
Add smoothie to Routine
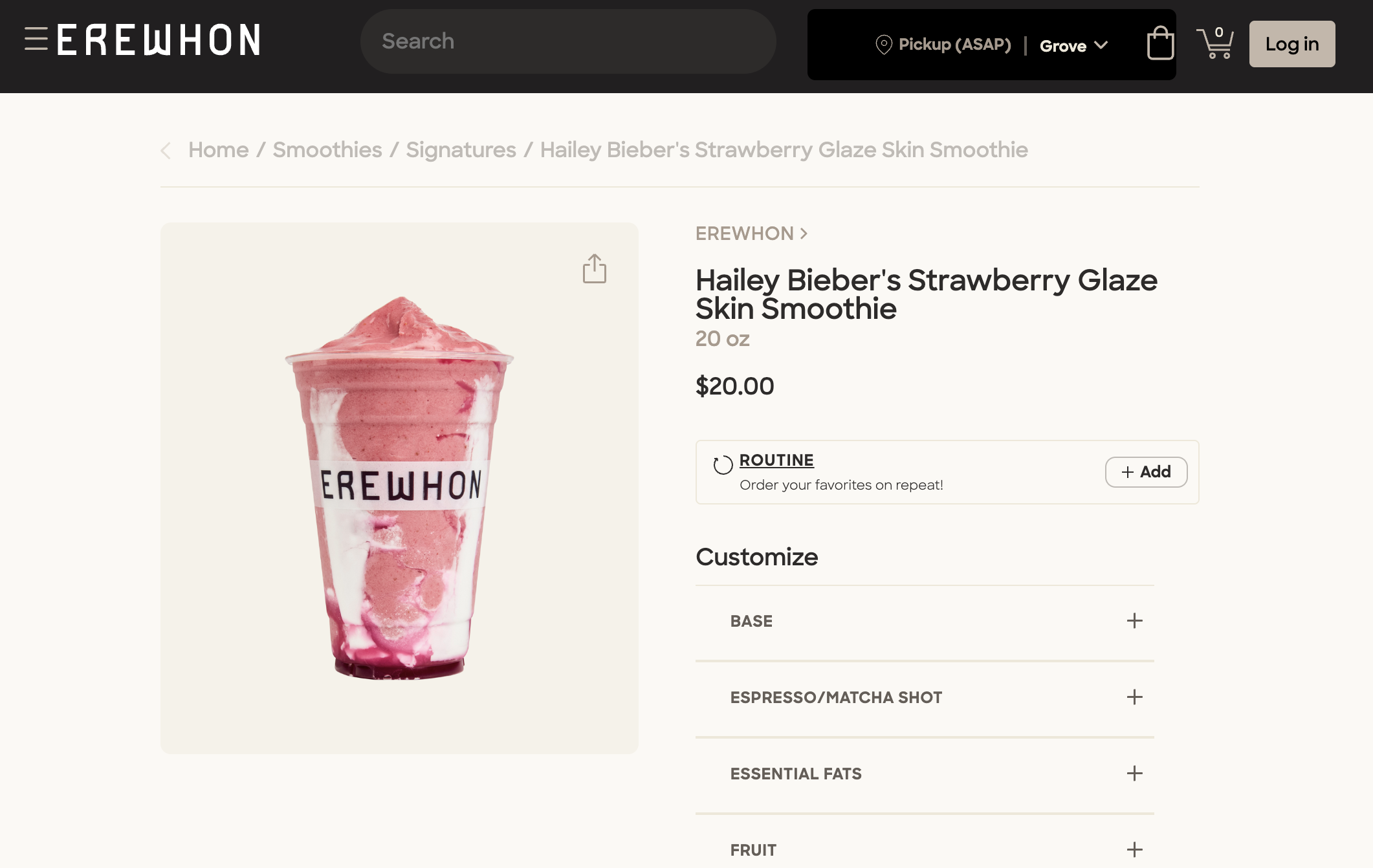[1146, 472]
